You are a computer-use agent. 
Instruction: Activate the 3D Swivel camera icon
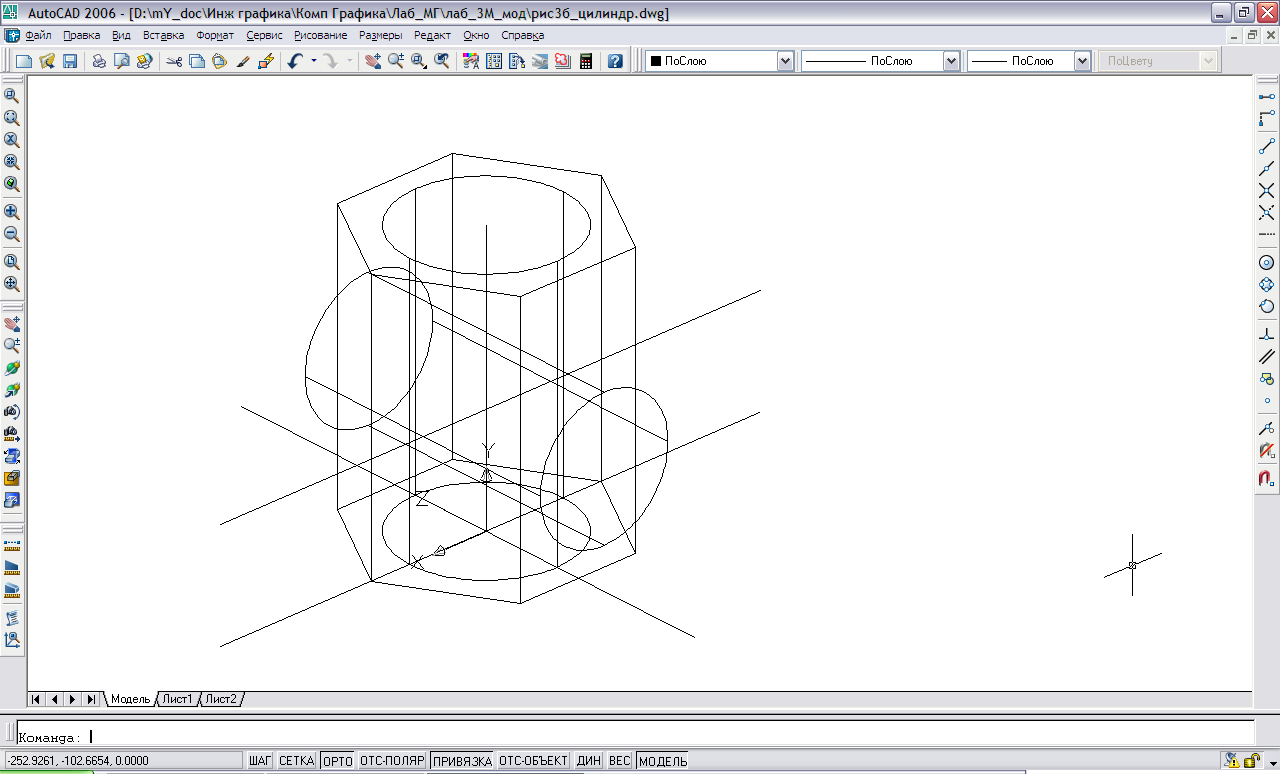tap(12, 412)
